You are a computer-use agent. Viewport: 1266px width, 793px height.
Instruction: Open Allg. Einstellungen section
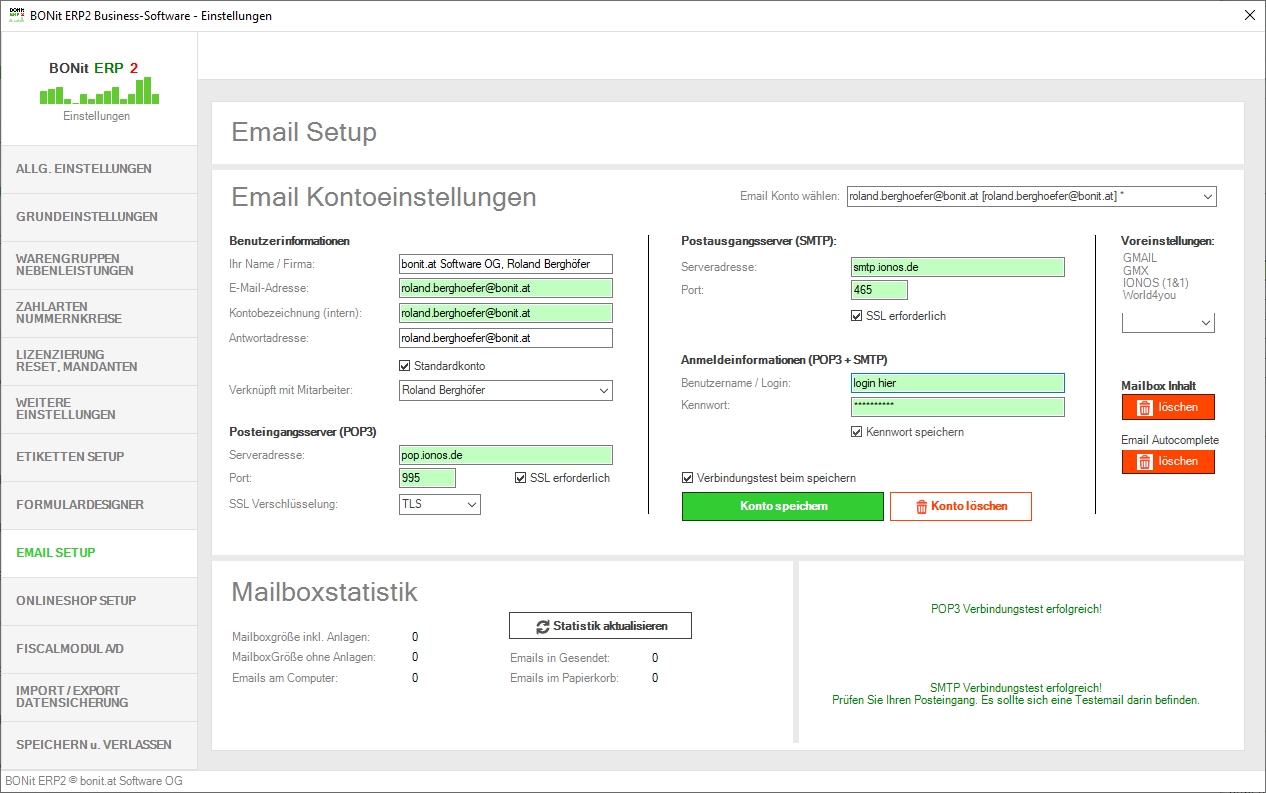(99, 169)
